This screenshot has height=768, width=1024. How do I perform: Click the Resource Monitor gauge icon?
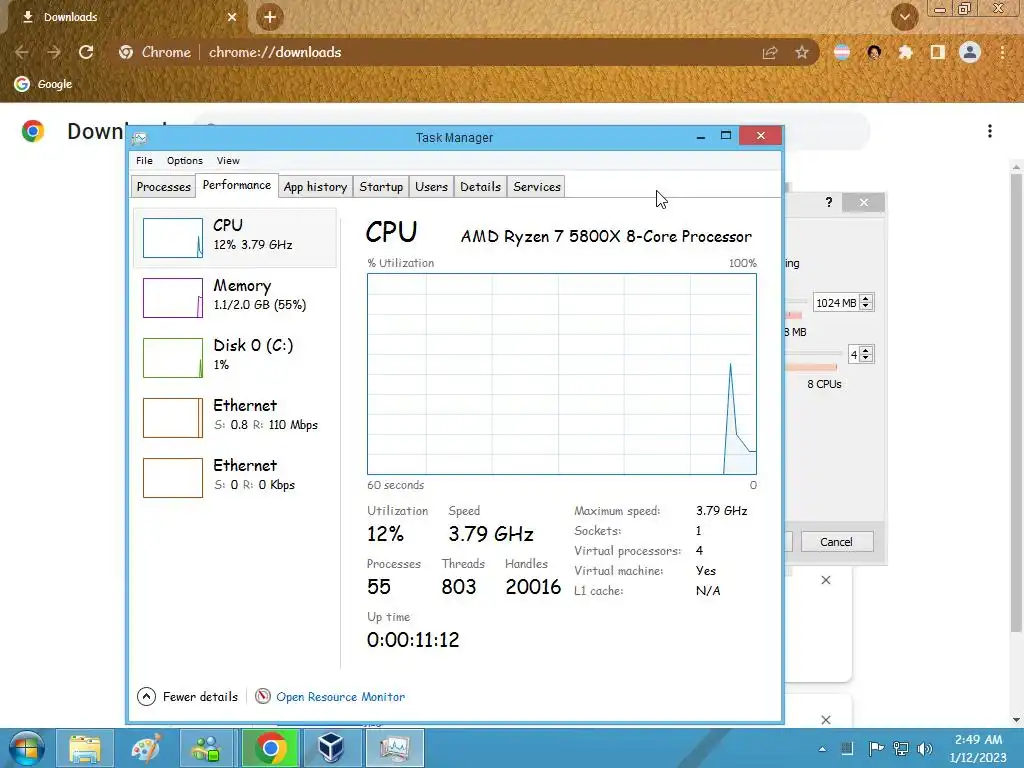click(263, 697)
